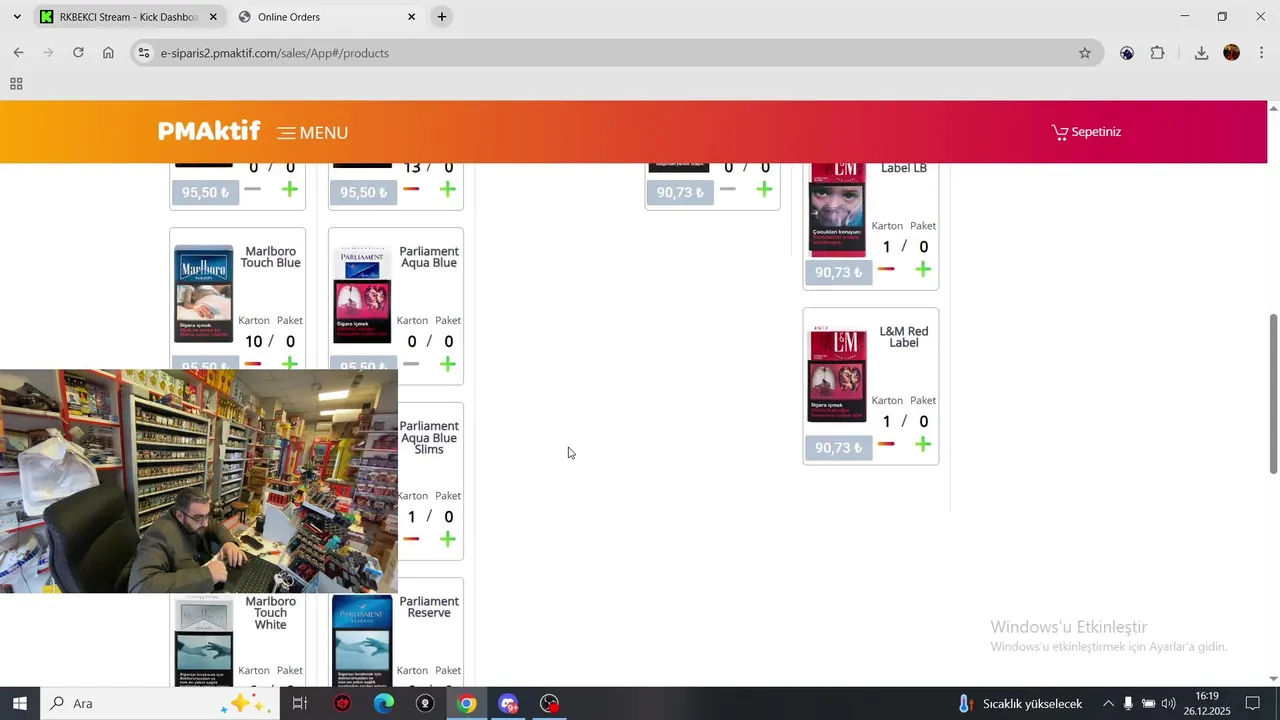Open the Windows notification center
Viewport: 1280px width, 720px height.
(x=1252, y=703)
